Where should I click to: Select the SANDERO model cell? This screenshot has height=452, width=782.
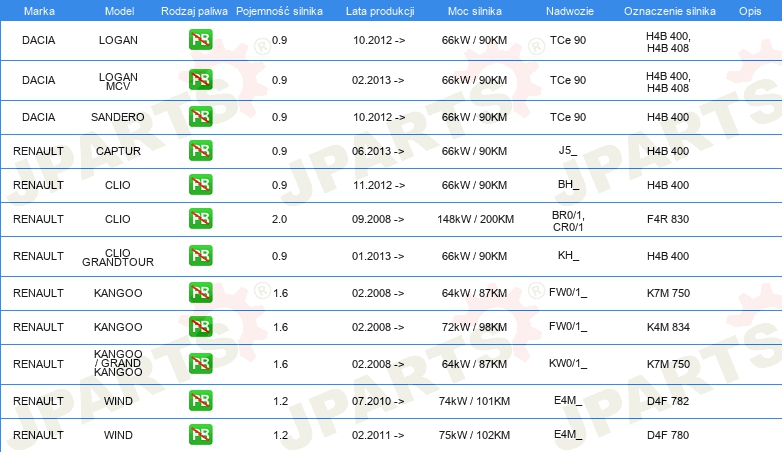click(118, 117)
